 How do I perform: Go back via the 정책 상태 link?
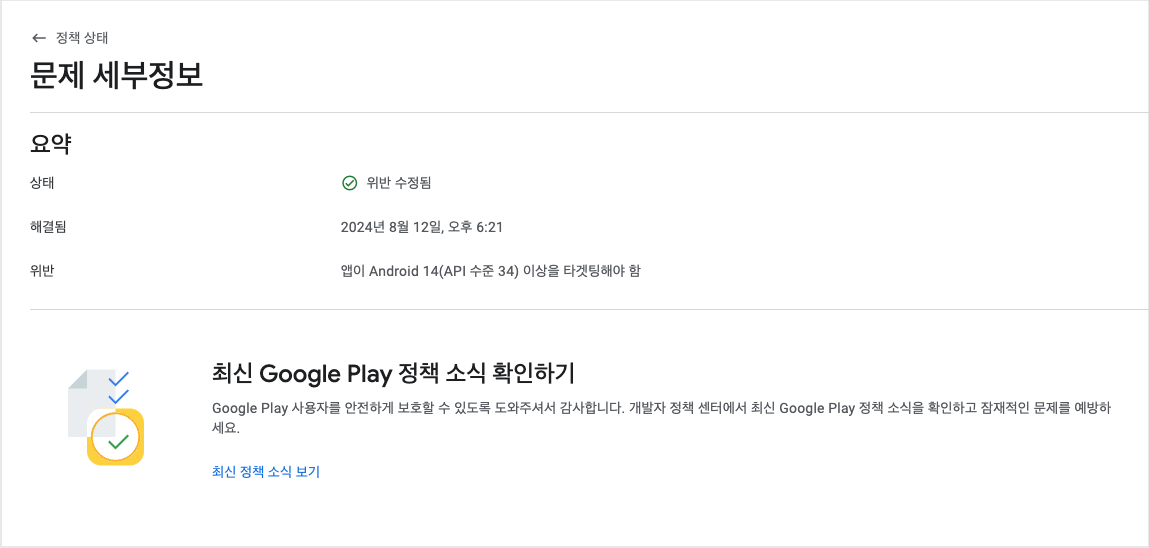[82, 38]
